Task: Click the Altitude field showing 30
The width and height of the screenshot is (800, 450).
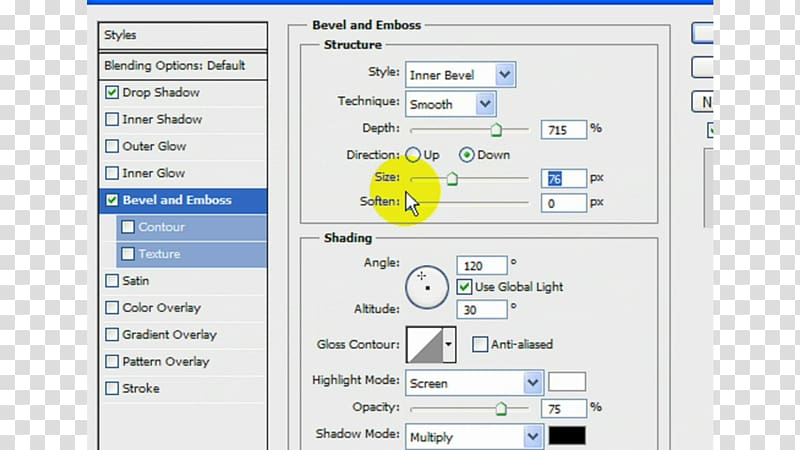Action: click(x=482, y=310)
